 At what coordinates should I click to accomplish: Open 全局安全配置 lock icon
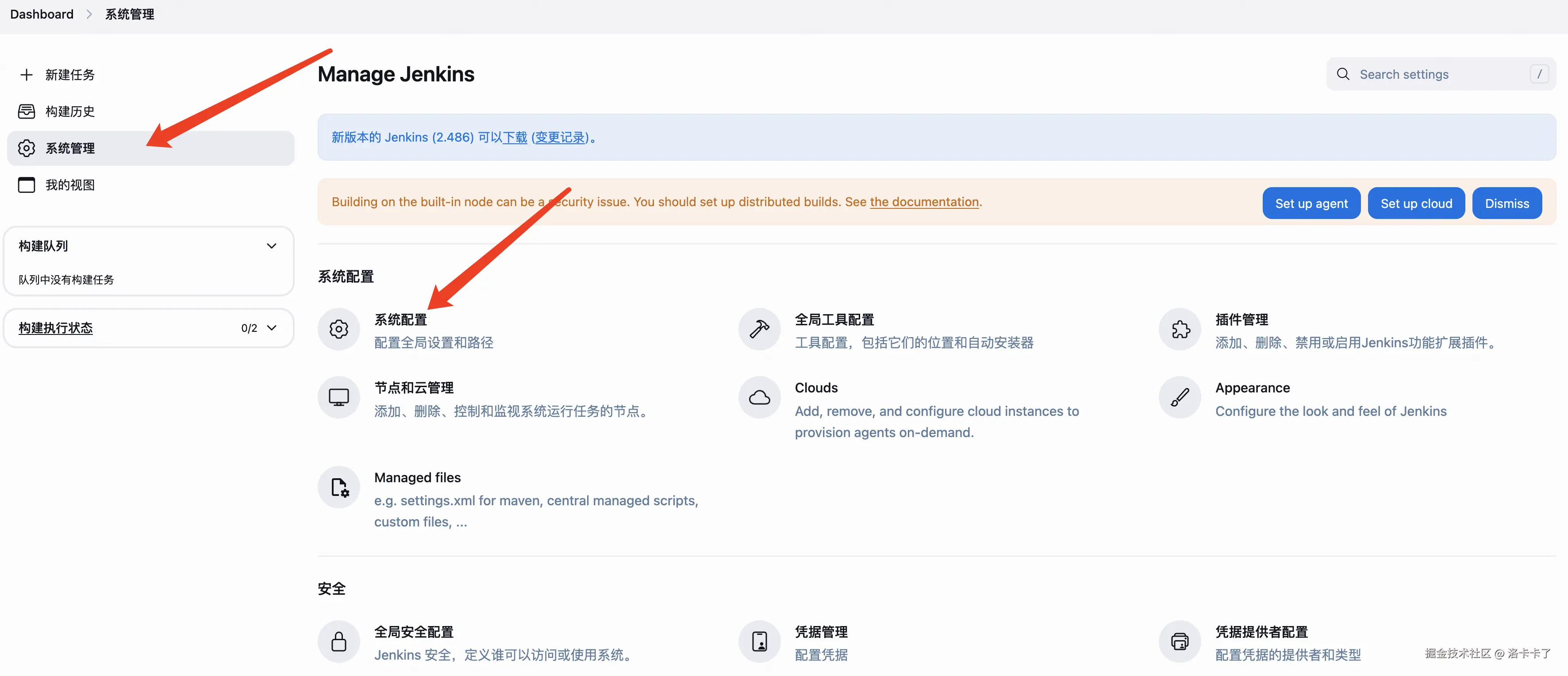tap(338, 641)
